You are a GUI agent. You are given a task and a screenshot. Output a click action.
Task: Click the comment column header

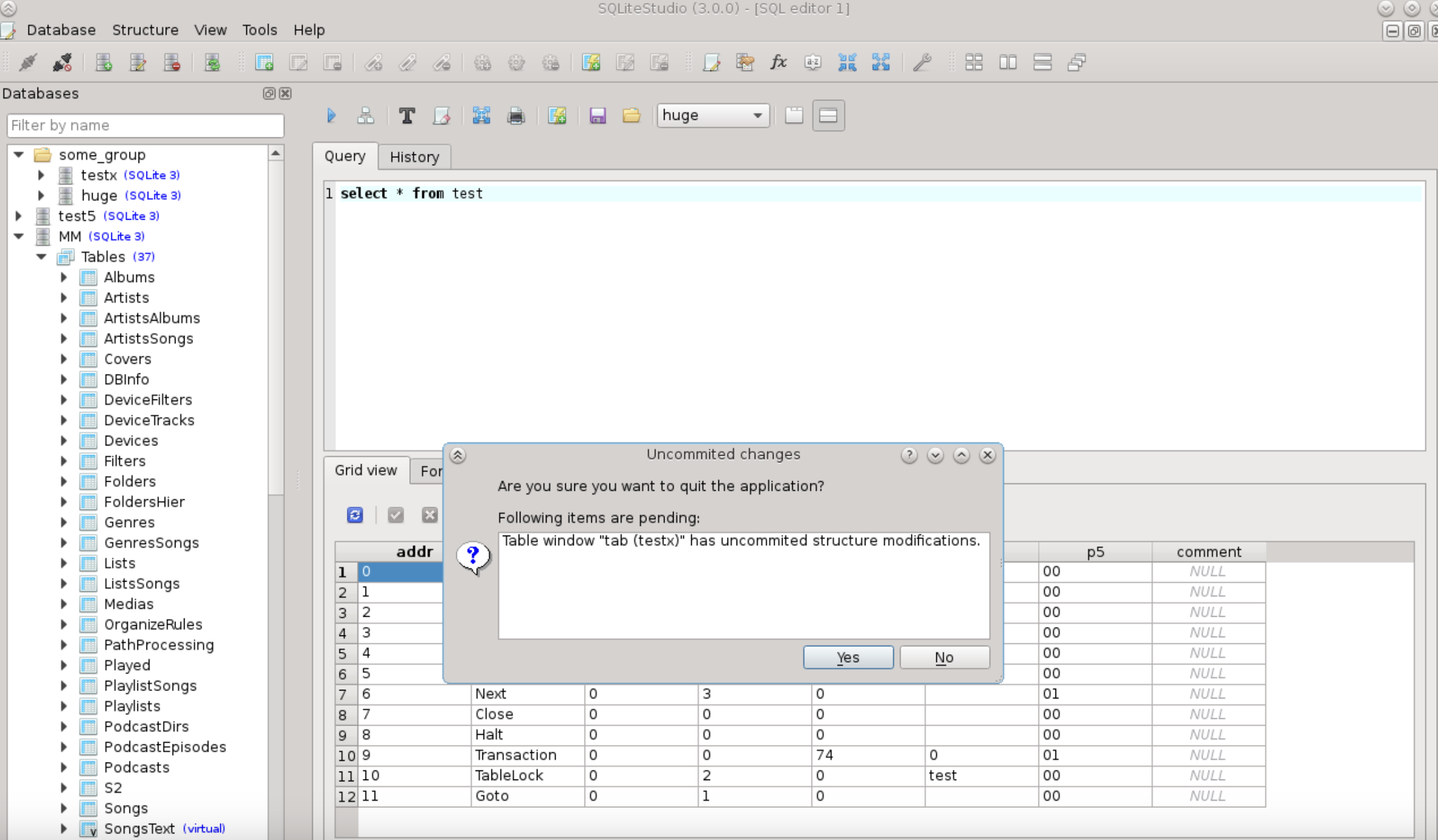tap(1209, 552)
